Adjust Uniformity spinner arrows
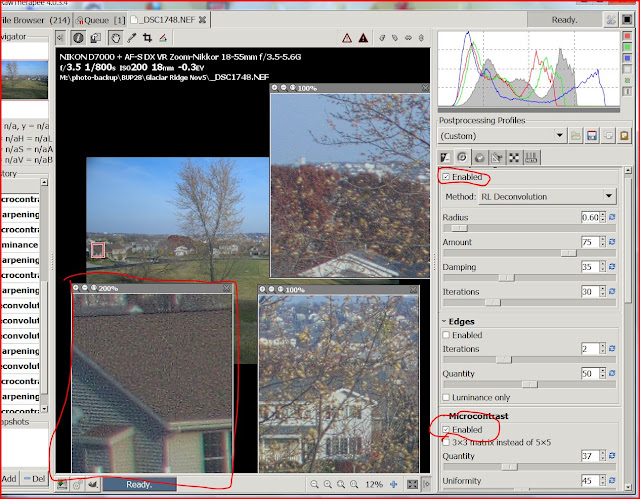The height and width of the screenshot is (499, 640). pyautogui.click(x=603, y=481)
